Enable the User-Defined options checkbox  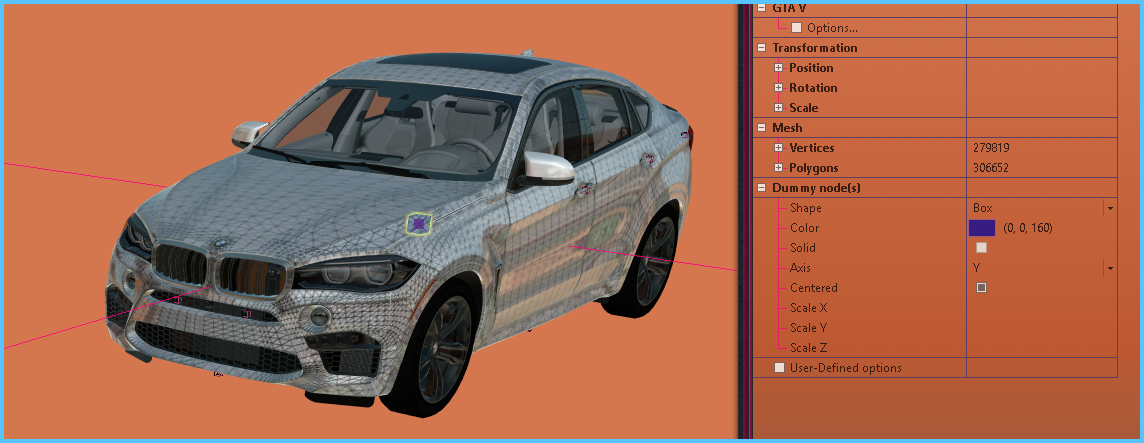(x=780, y=368)
